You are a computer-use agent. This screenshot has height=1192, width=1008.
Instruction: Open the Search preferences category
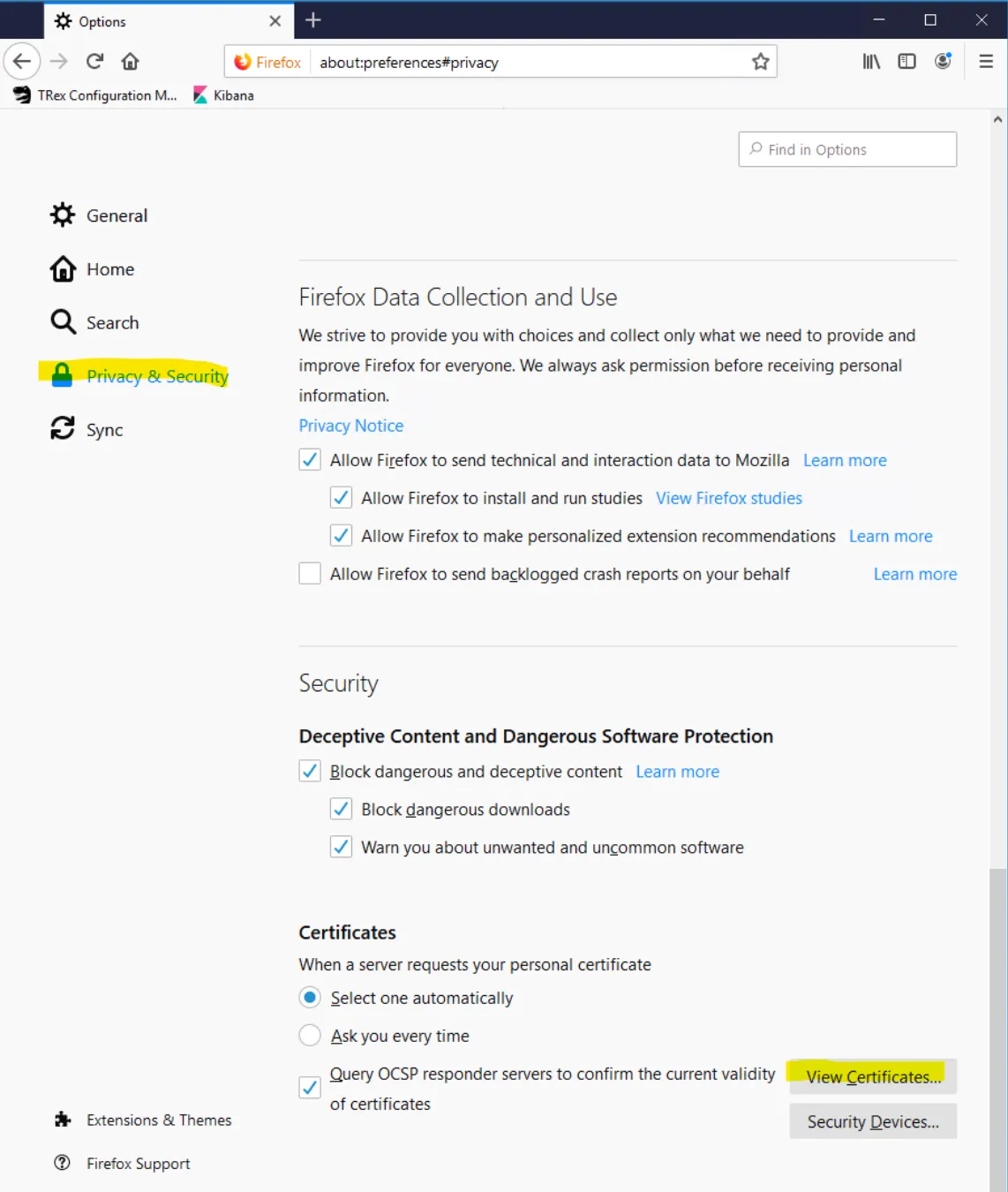(x=94, y=322)
